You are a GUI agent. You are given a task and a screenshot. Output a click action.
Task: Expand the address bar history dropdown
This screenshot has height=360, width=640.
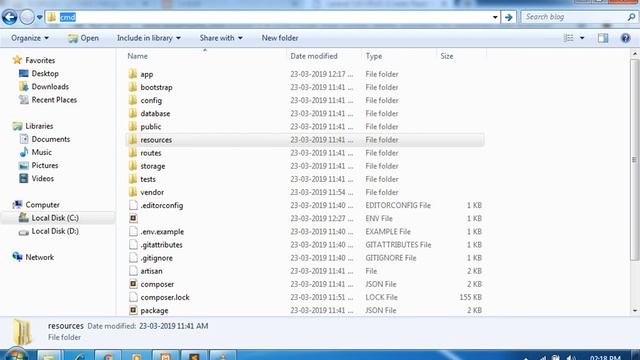click(495, 17)
